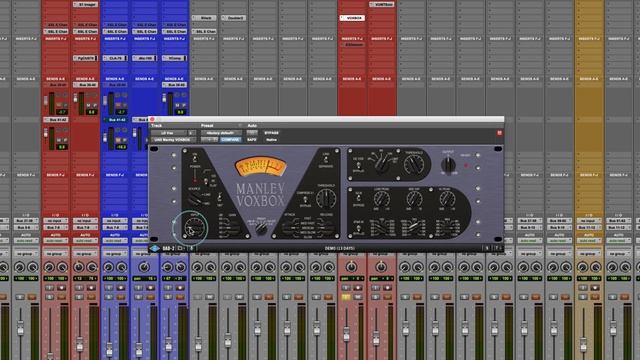The height and width of the screenshot is (360, 640).
Task: Click the SOURCE input selector switch
Action: tap(198, 198)
